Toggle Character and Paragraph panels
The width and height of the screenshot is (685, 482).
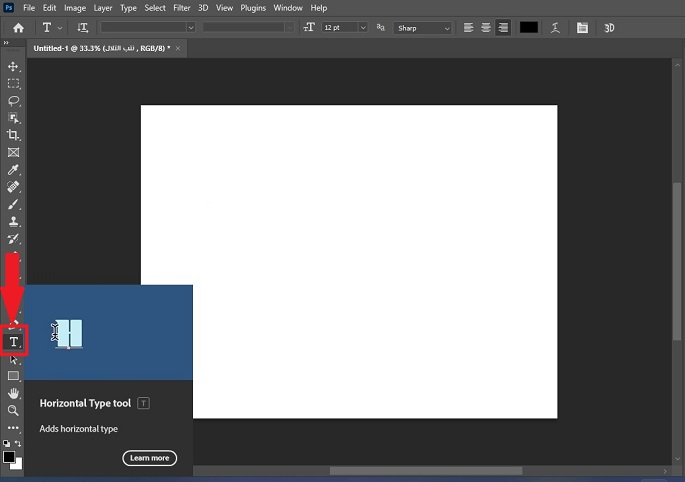582,28
